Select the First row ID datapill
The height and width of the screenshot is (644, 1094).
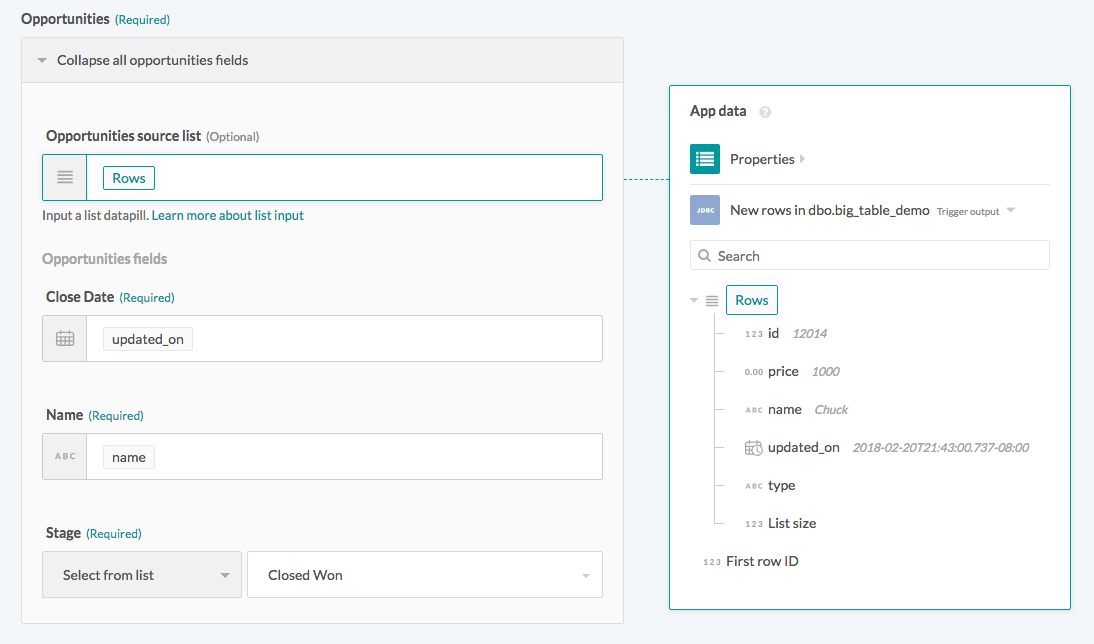762,561
